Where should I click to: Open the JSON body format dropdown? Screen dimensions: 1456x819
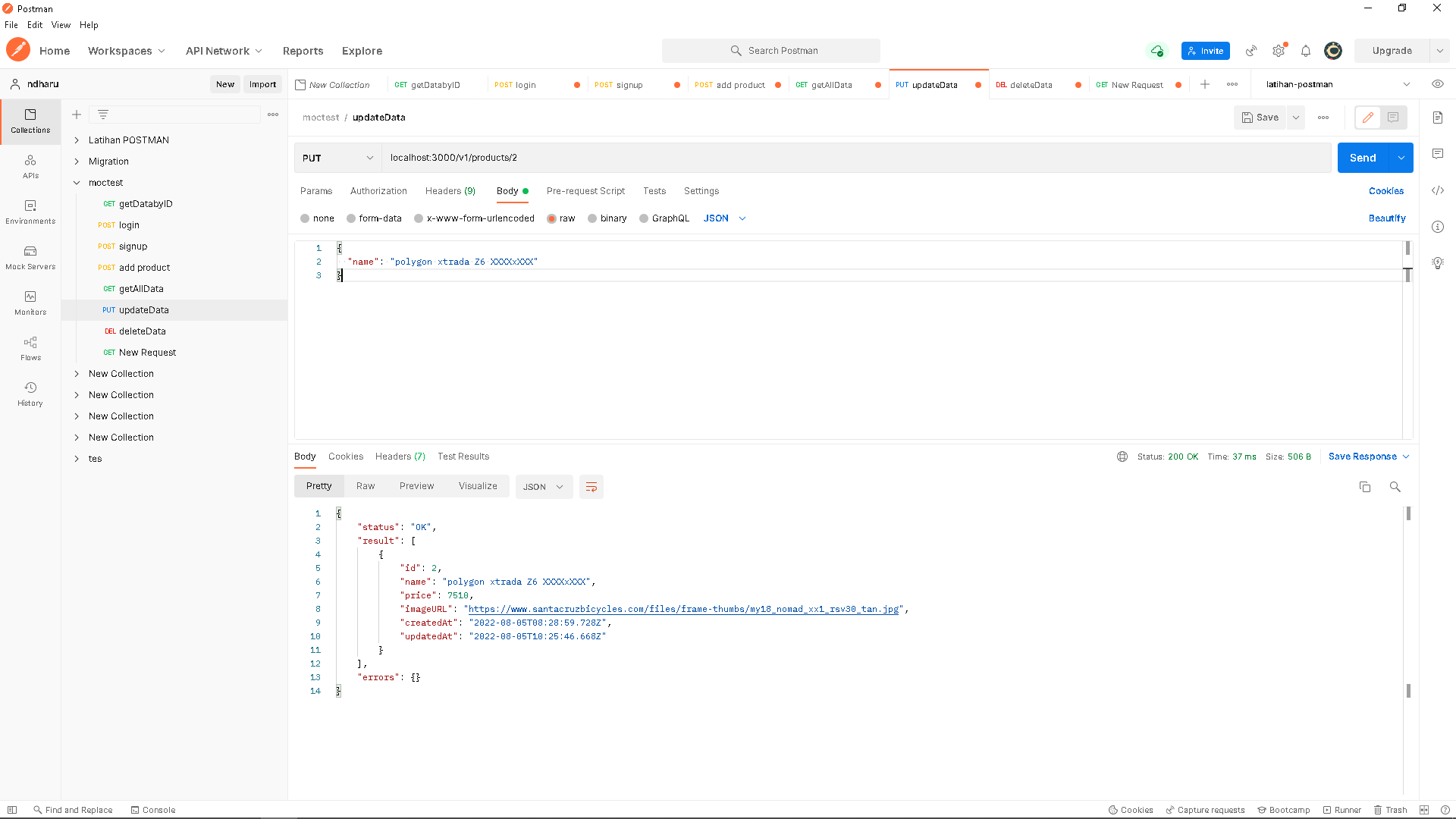[725, 218]
